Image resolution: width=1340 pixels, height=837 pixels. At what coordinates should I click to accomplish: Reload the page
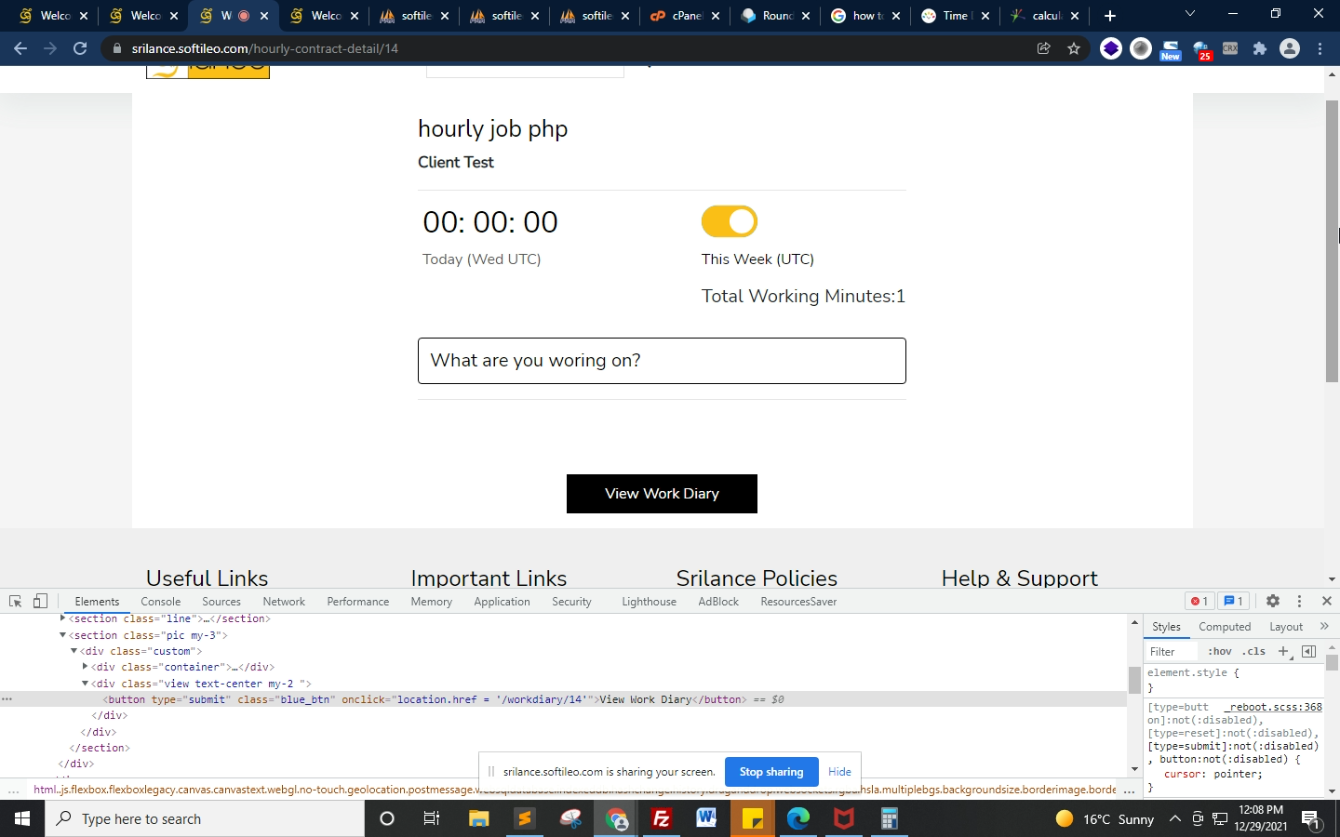click(x=80, y=48)
